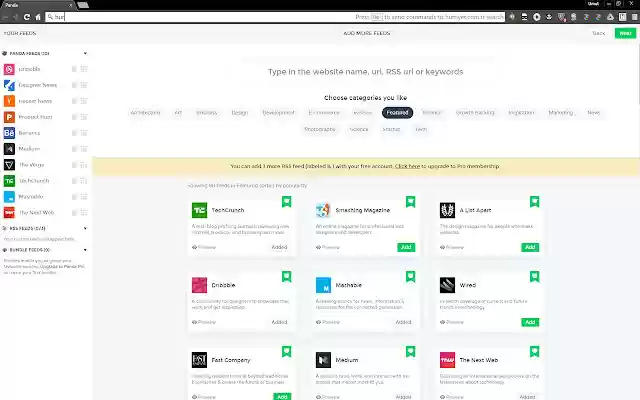Select the Photography category
This screenshot has height=400, width=640.
point(320,129)
